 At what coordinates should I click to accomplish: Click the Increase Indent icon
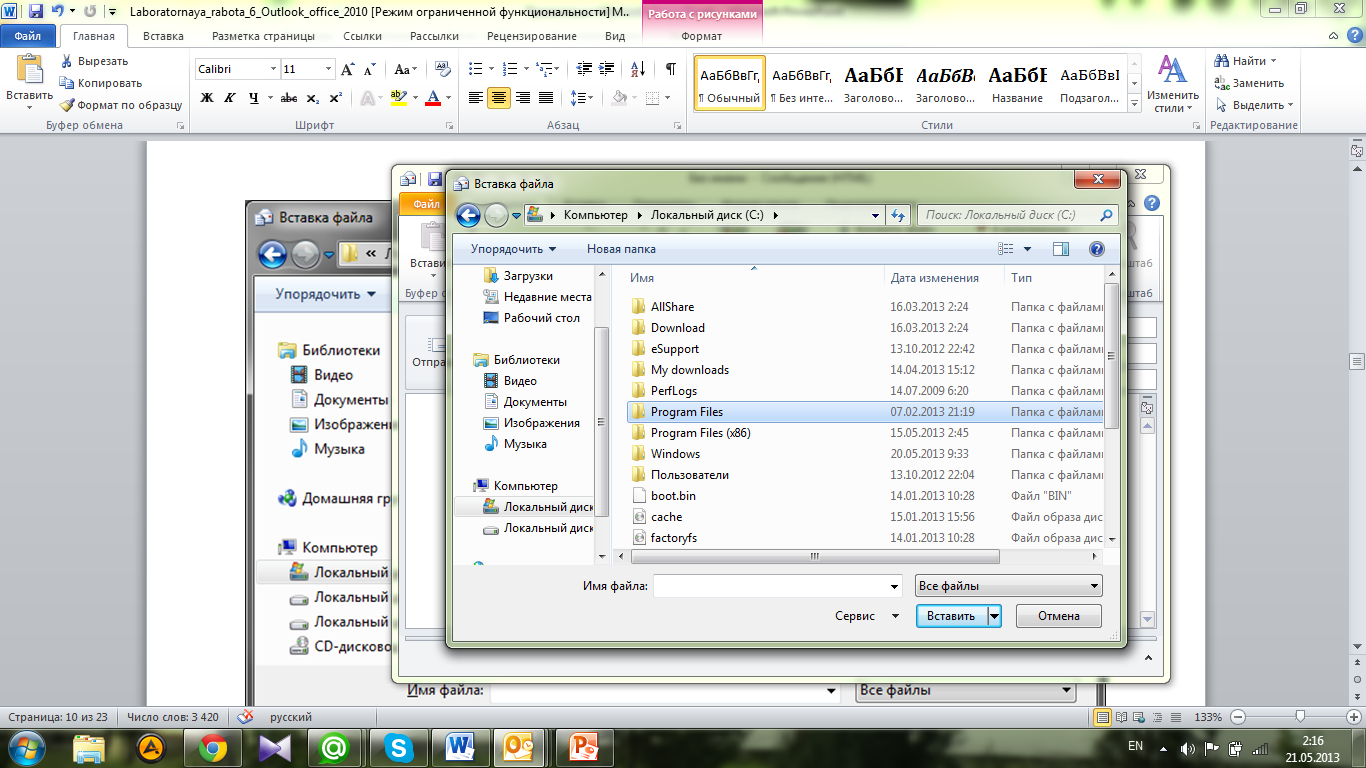click(x=607, y=69)
